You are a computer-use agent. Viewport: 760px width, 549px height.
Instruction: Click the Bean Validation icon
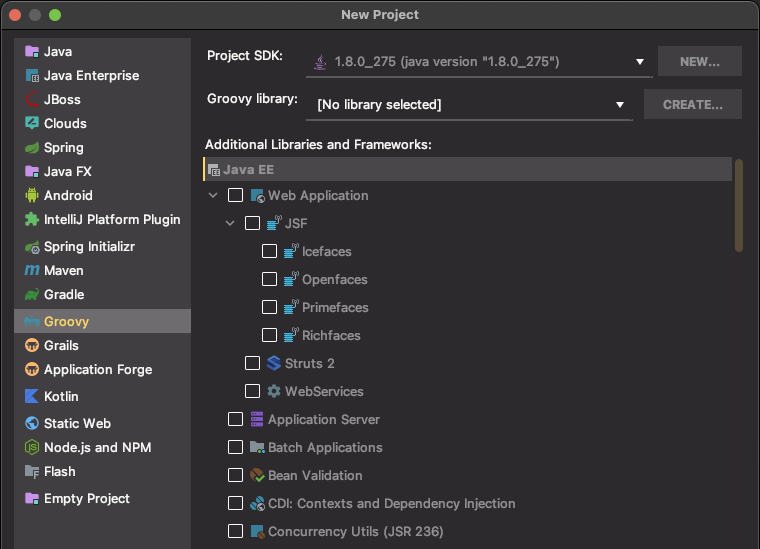257,475
